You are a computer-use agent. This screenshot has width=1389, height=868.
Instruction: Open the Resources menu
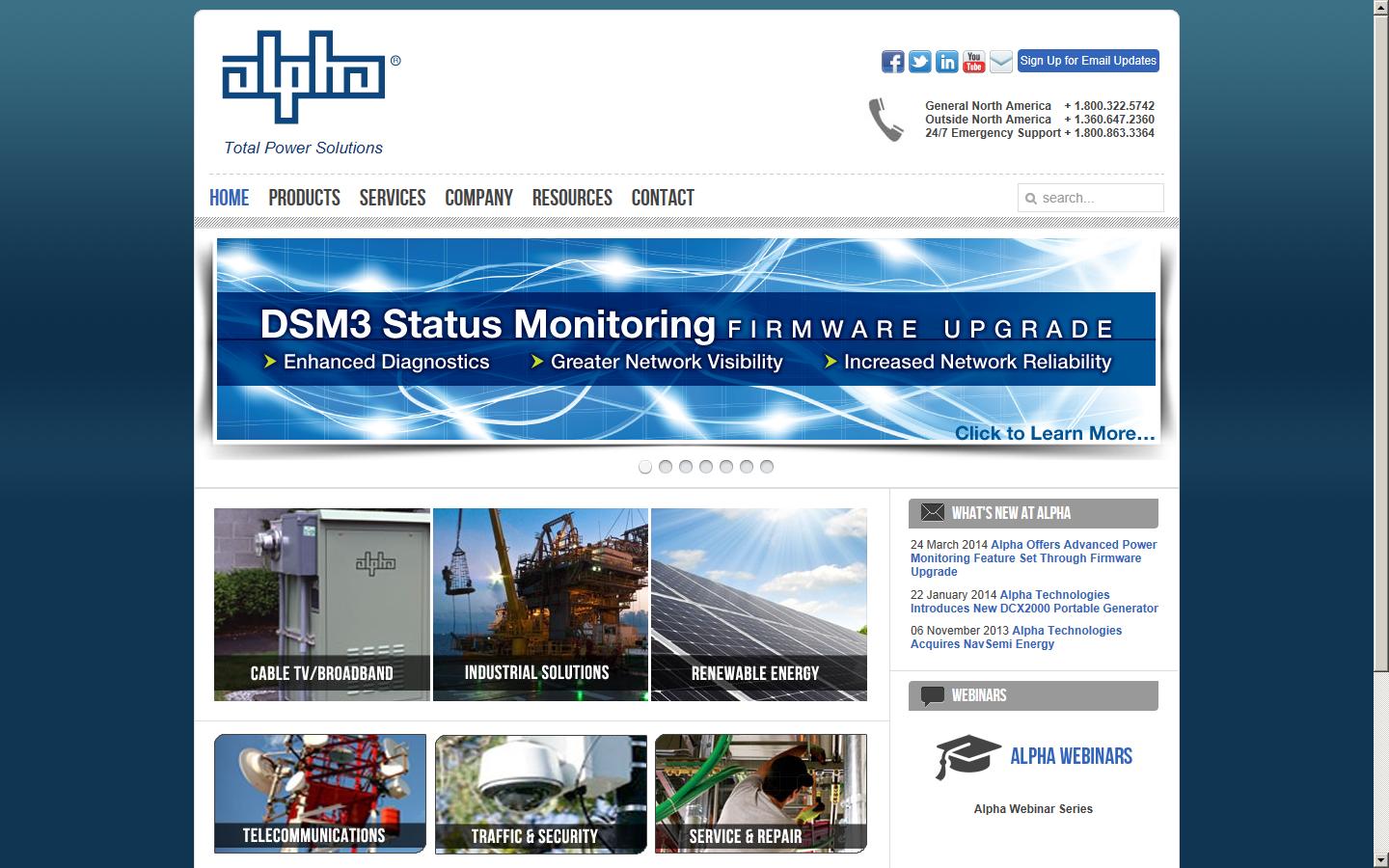(572, 198)
